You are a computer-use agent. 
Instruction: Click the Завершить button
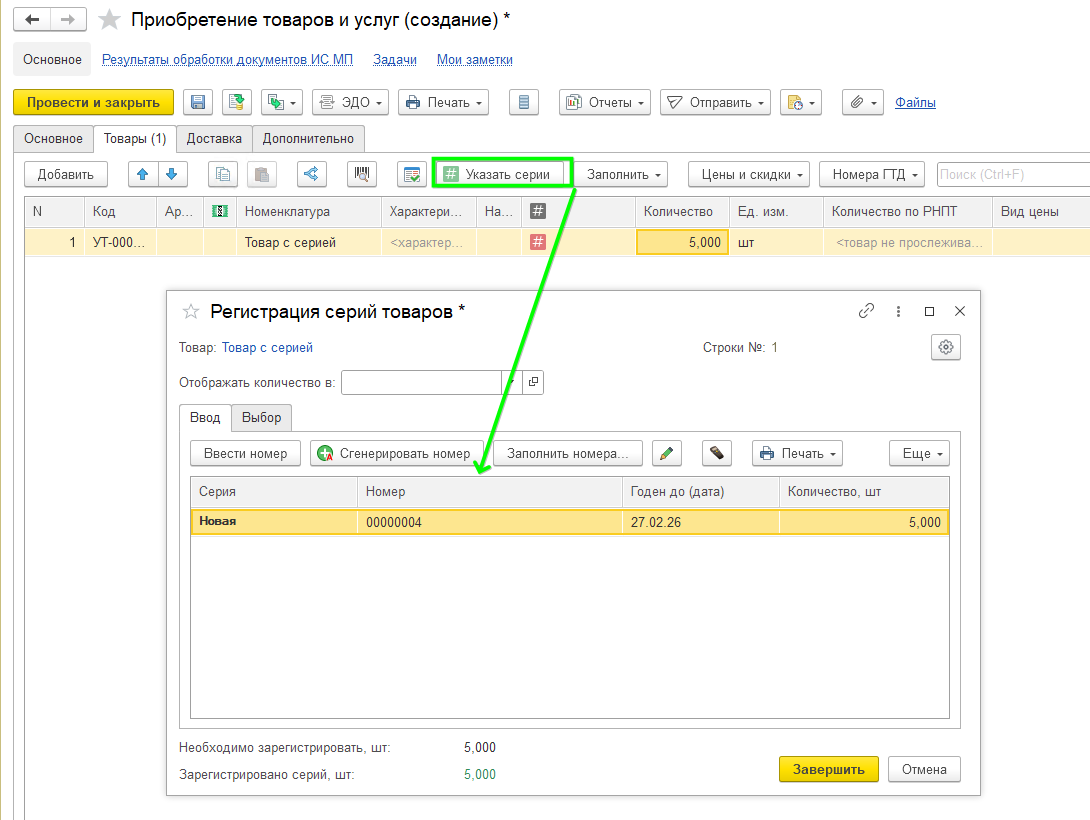[828, 769]
